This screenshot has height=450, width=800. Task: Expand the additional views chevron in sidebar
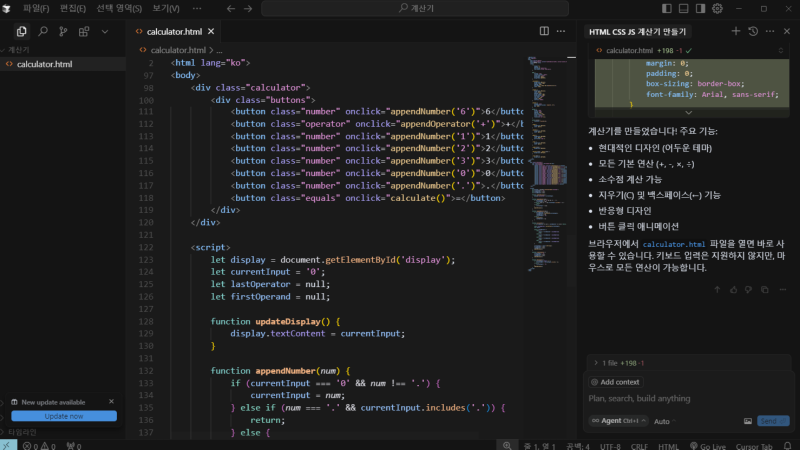point(105,32)
